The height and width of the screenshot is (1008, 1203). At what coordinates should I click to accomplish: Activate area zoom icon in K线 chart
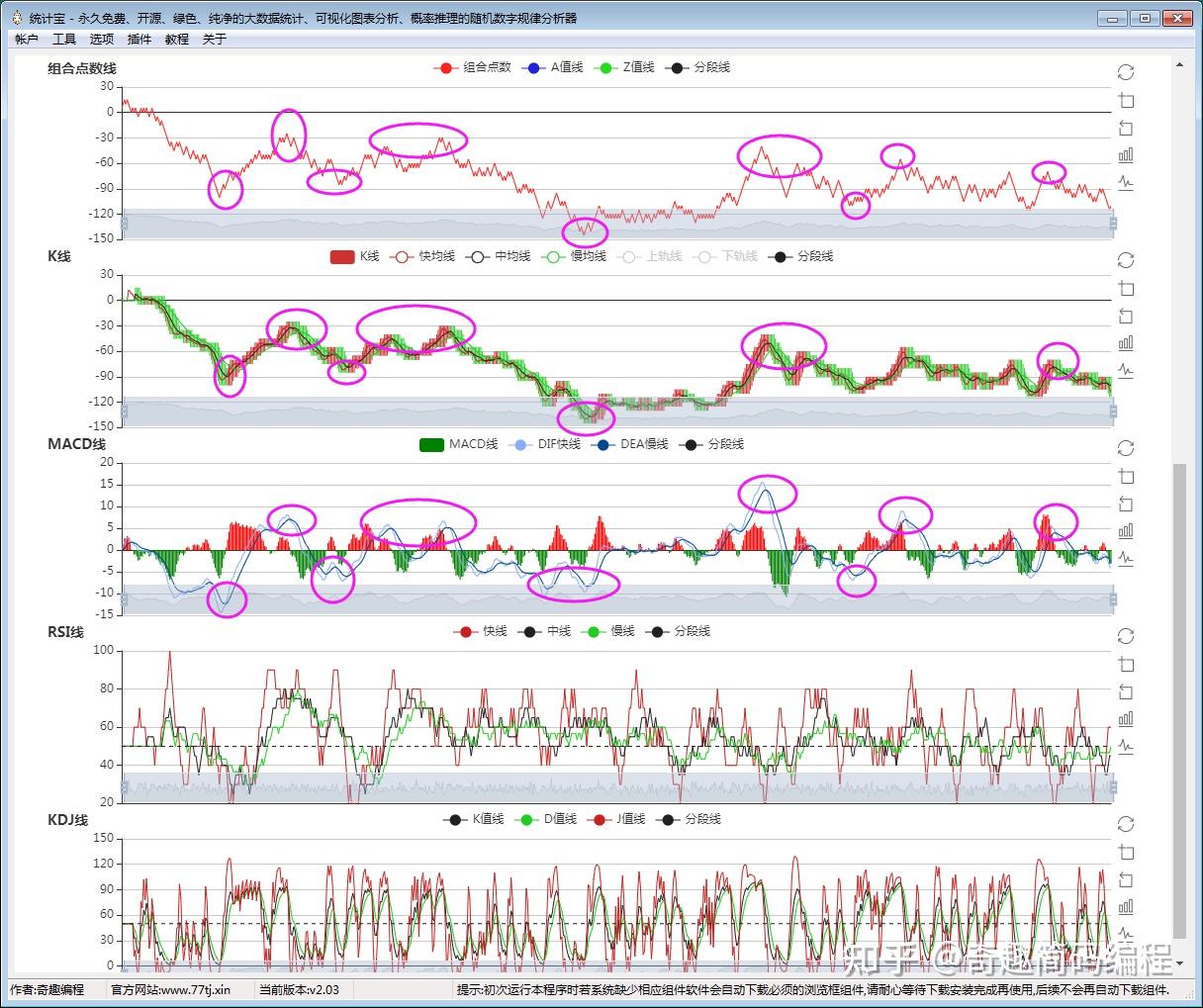tap(1125, 289)
